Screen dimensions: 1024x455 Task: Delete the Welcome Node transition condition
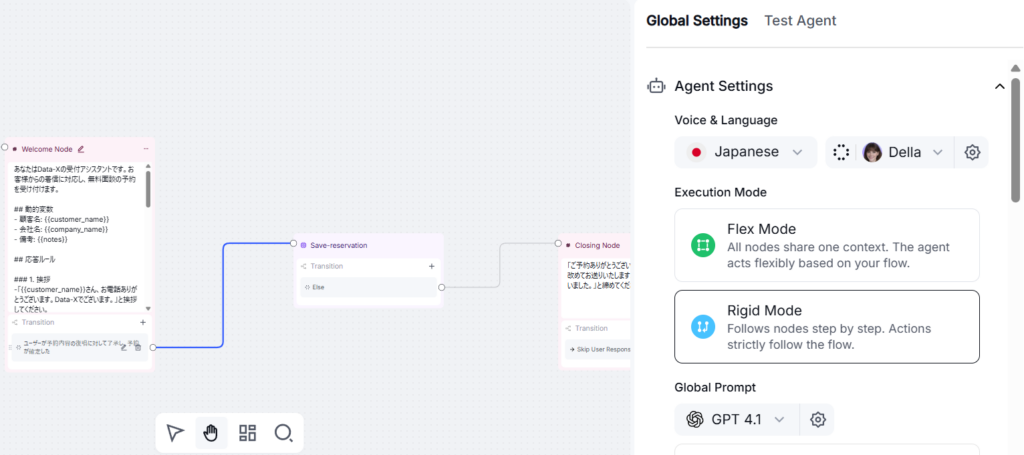138,347
